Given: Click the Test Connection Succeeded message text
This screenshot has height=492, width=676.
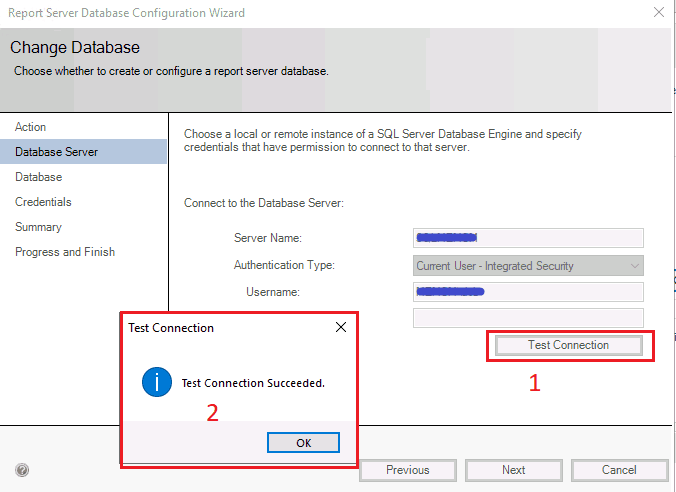Looking at the screenshot, I should (x=253, y=383).
